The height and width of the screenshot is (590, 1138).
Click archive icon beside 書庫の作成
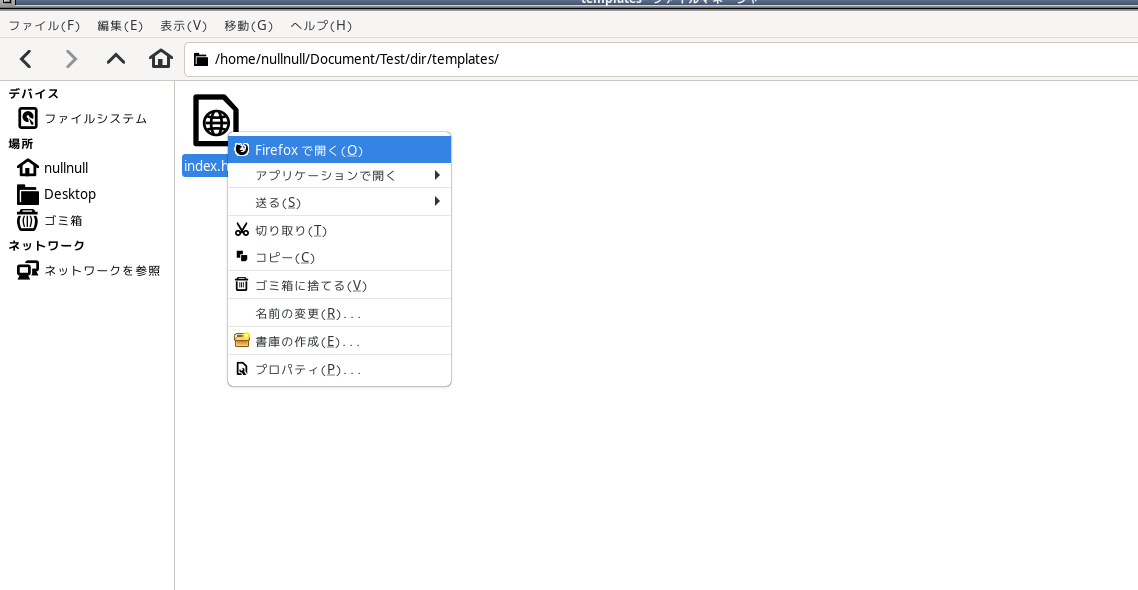[x=242, y=340]
